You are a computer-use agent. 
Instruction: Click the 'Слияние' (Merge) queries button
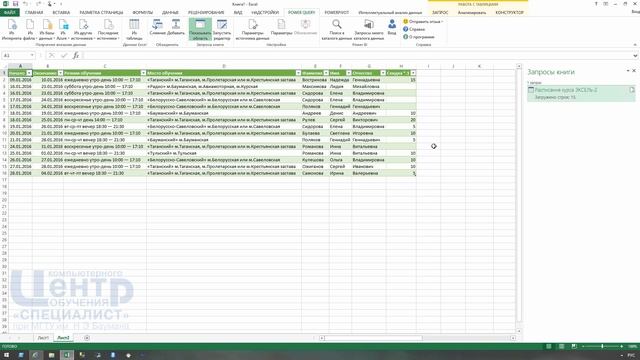pyautogui.click(x=157, y=27)
